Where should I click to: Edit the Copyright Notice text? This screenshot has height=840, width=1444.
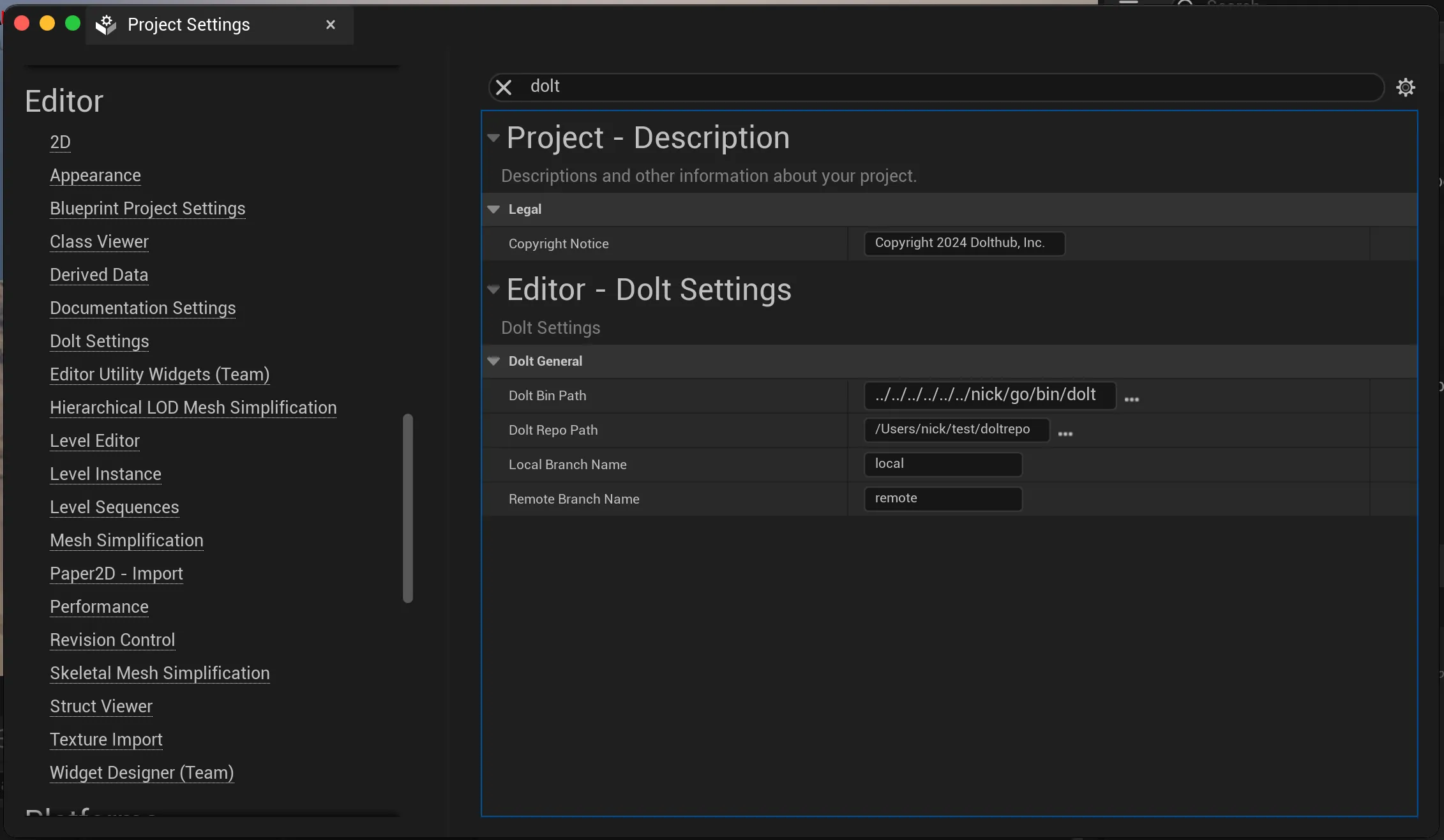point(963,243)
